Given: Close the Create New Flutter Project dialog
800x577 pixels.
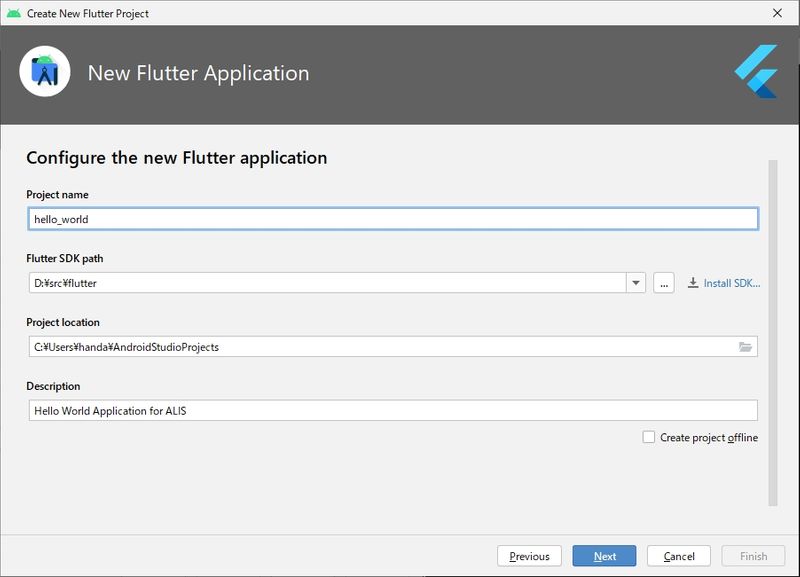Looking at the screenshot, I should [x=777, y=13].
